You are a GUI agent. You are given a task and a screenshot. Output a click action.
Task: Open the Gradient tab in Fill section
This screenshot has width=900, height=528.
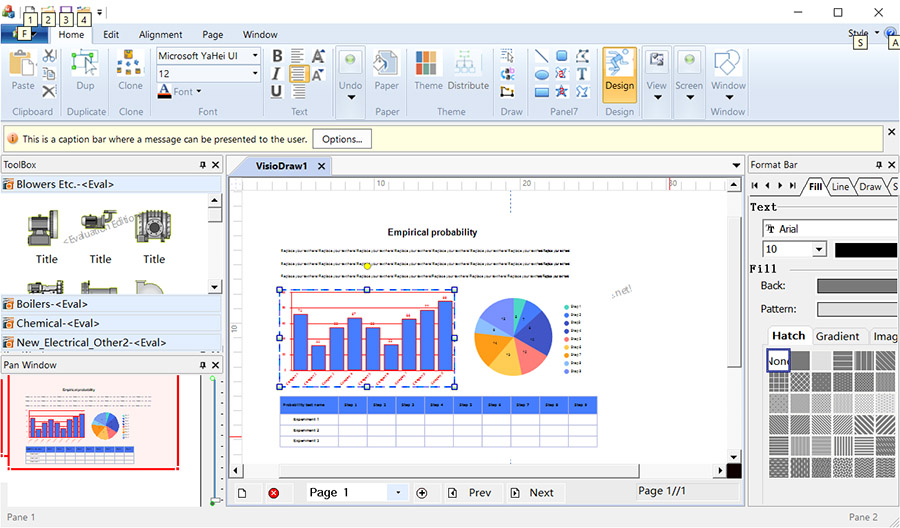tap(837, 336)
